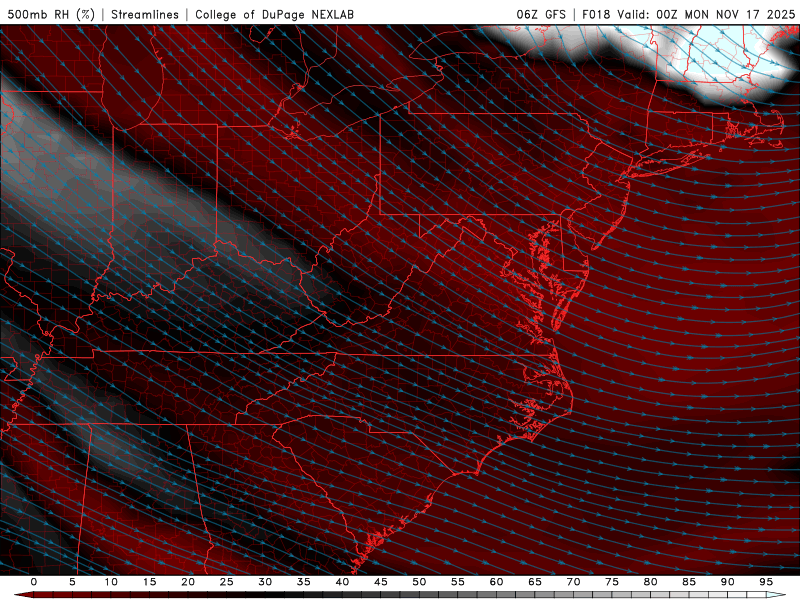
Task: Click the 20 value on the color scale
Action: tap(188, 582)
